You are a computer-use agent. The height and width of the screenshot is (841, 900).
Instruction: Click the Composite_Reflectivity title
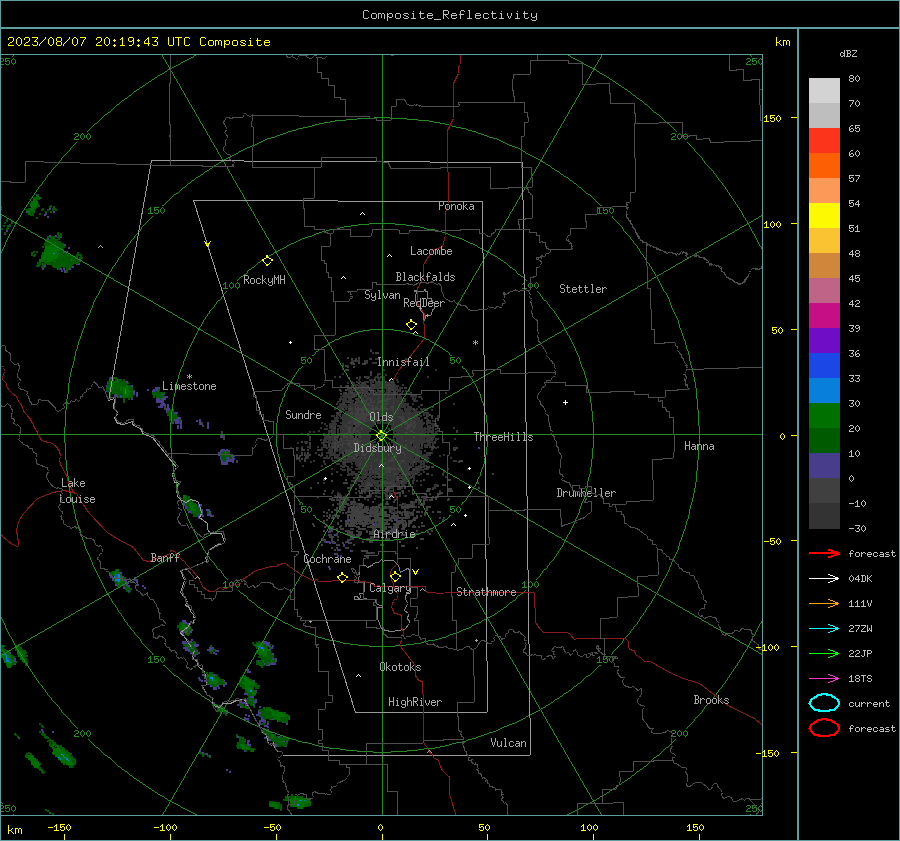point(450,15)
